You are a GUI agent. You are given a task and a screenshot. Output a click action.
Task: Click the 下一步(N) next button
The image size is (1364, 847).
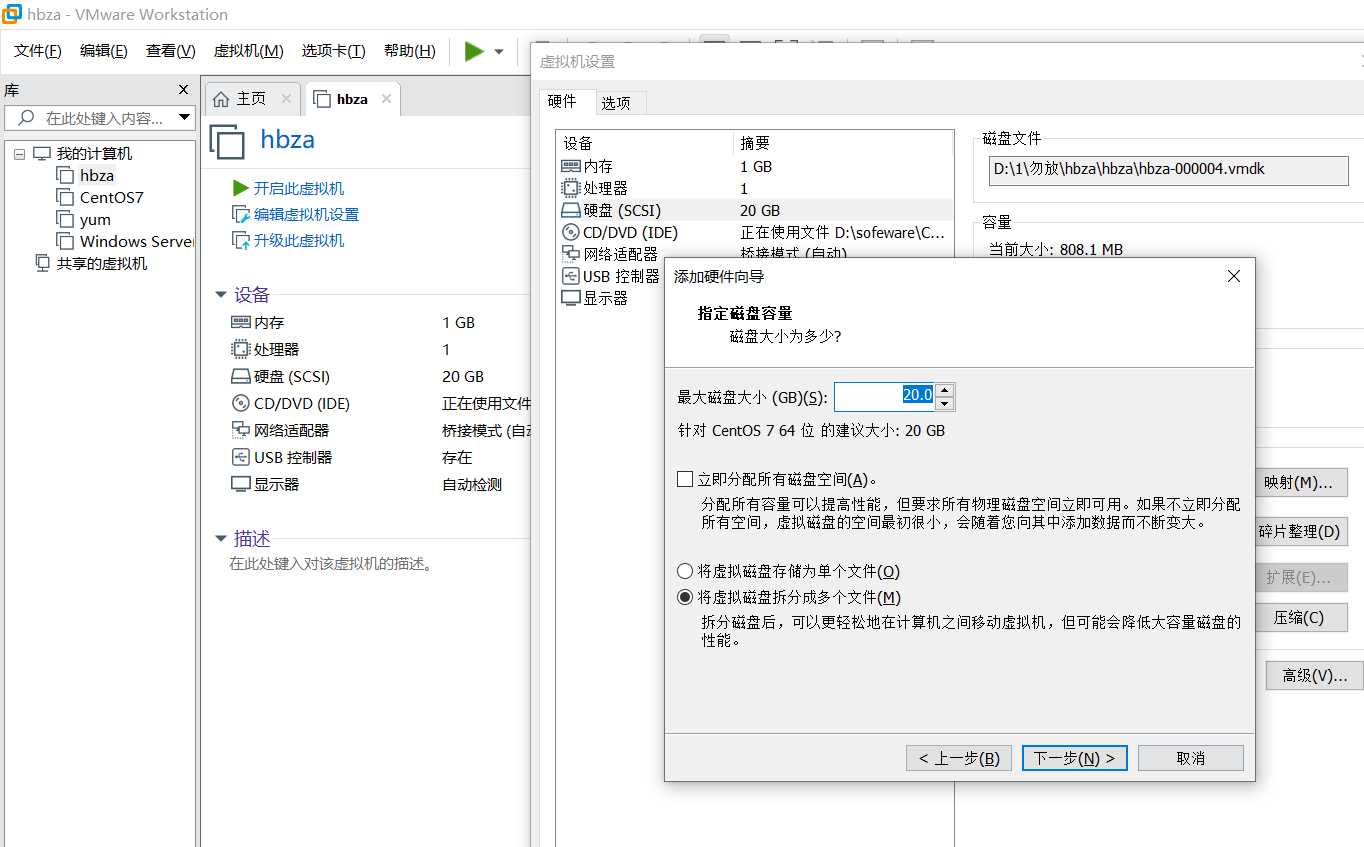tap(1075, 758)
